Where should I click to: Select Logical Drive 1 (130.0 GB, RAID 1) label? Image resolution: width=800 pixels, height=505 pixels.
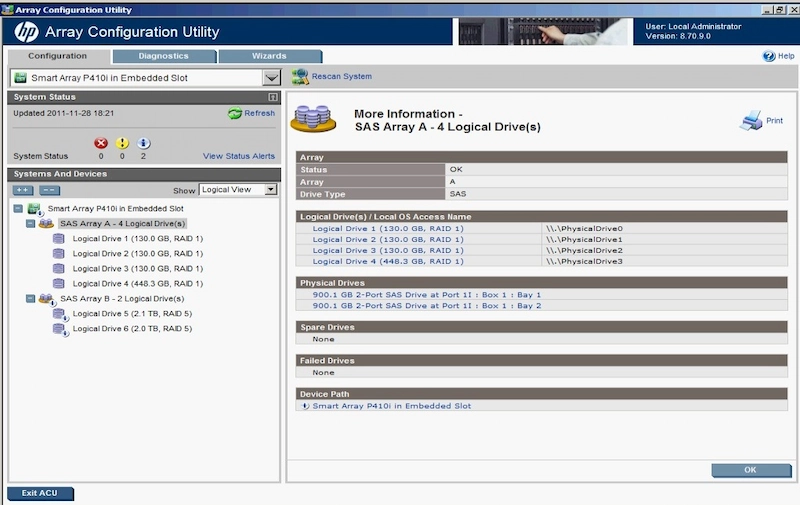pos(138,239)
